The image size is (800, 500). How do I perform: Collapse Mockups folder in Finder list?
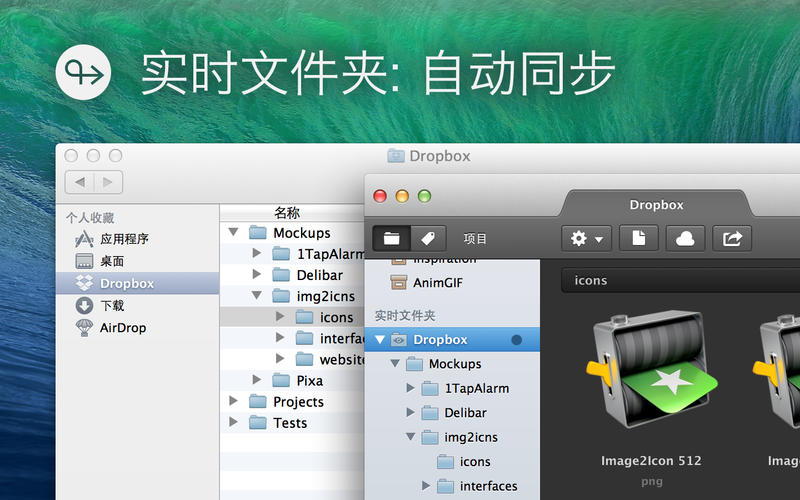coord(233,232)
